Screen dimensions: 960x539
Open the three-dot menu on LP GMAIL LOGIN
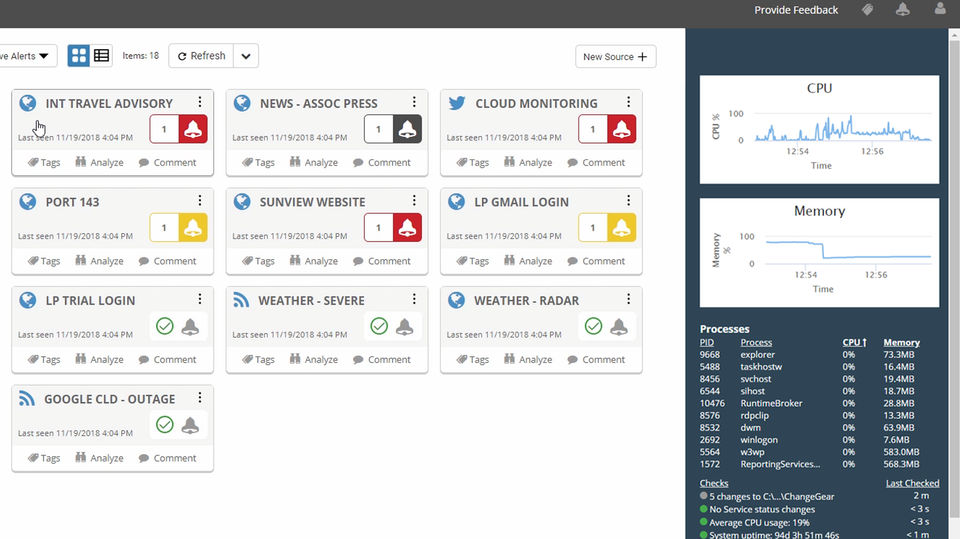(628, 200)
